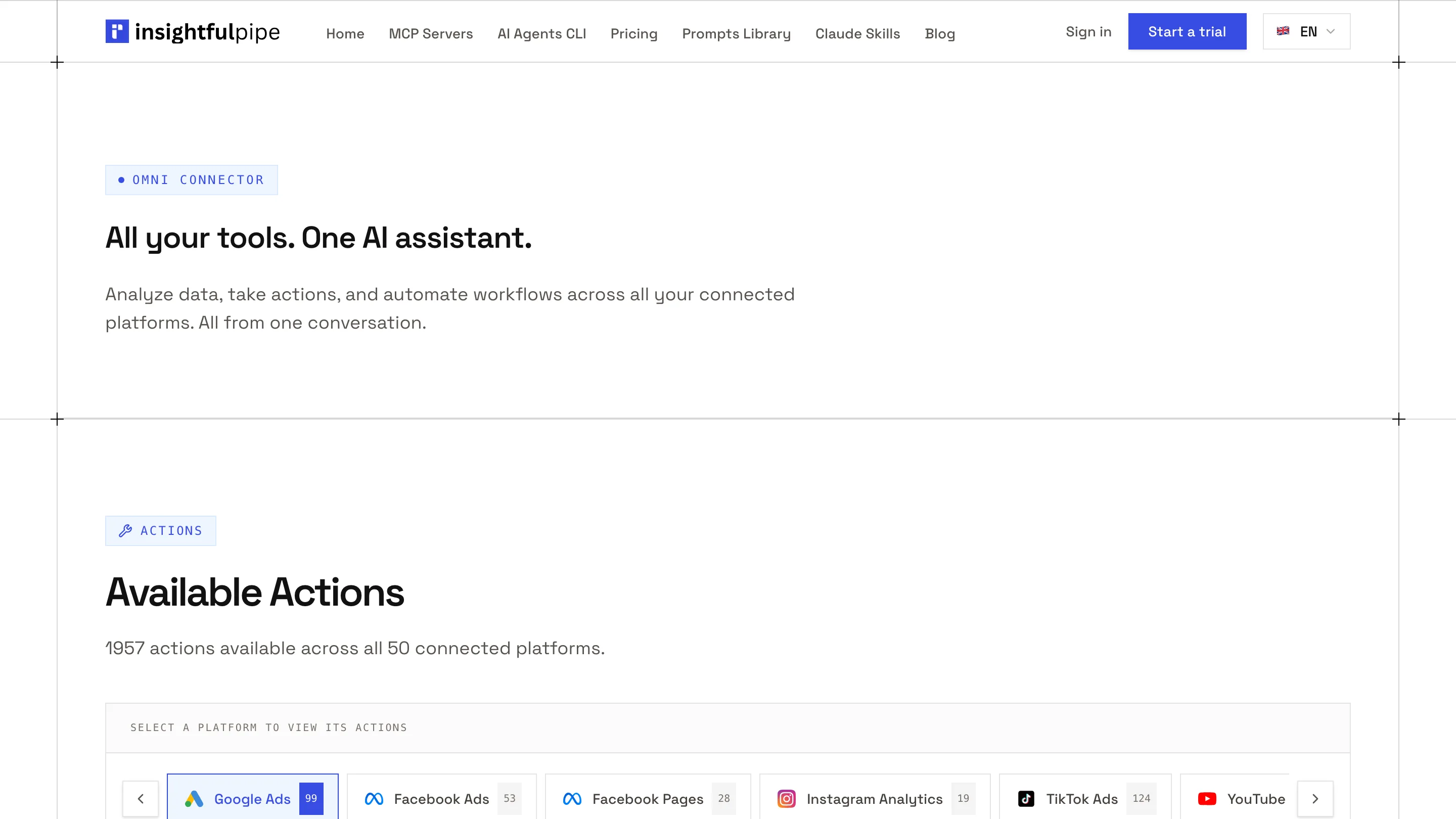Image resolution: width=1456 pixels, height=819 pixels.
Task: Click the 19 count on Instagram Analytics
Action: tap(963, 798)
